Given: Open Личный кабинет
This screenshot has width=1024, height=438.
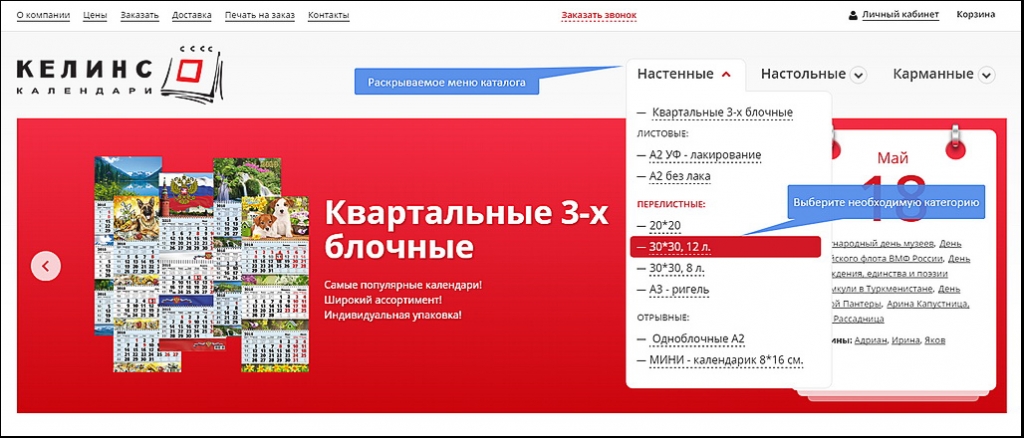Looking at the screenshot, I should click(x=901, y=14).
